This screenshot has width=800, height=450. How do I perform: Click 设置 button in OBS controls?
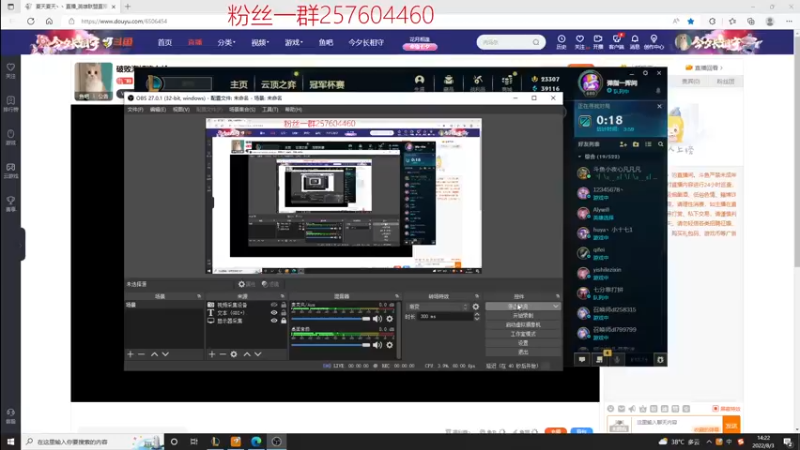coord(523,343)
